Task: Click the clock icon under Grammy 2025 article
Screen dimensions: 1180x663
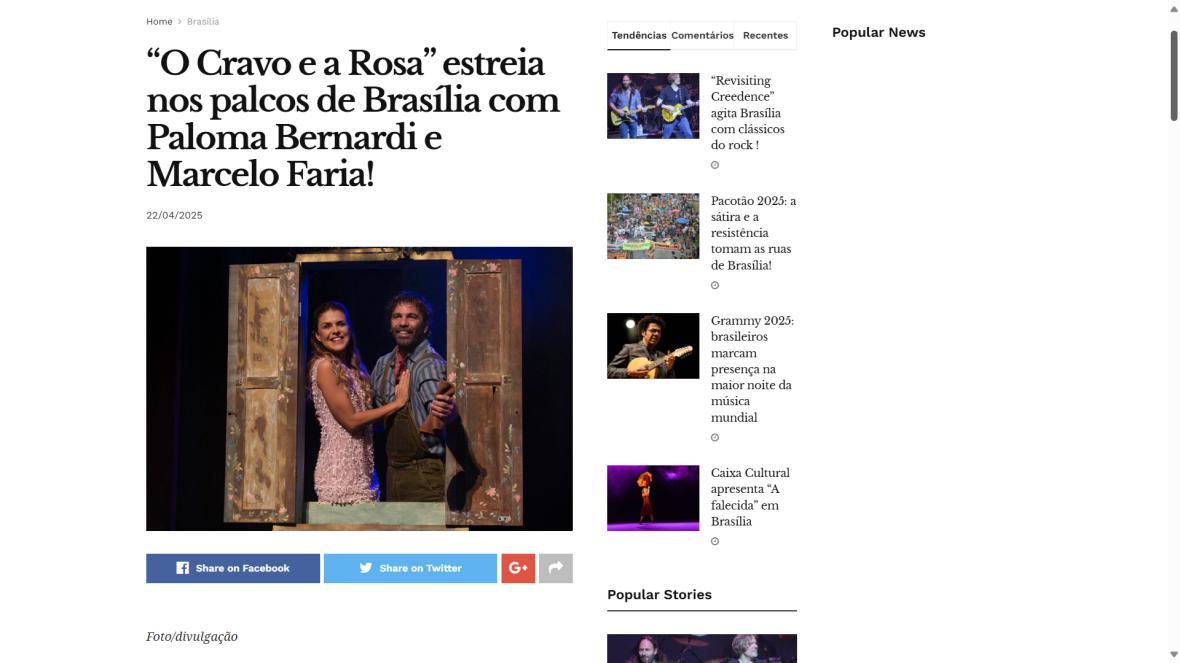Action: coord(715,437)
